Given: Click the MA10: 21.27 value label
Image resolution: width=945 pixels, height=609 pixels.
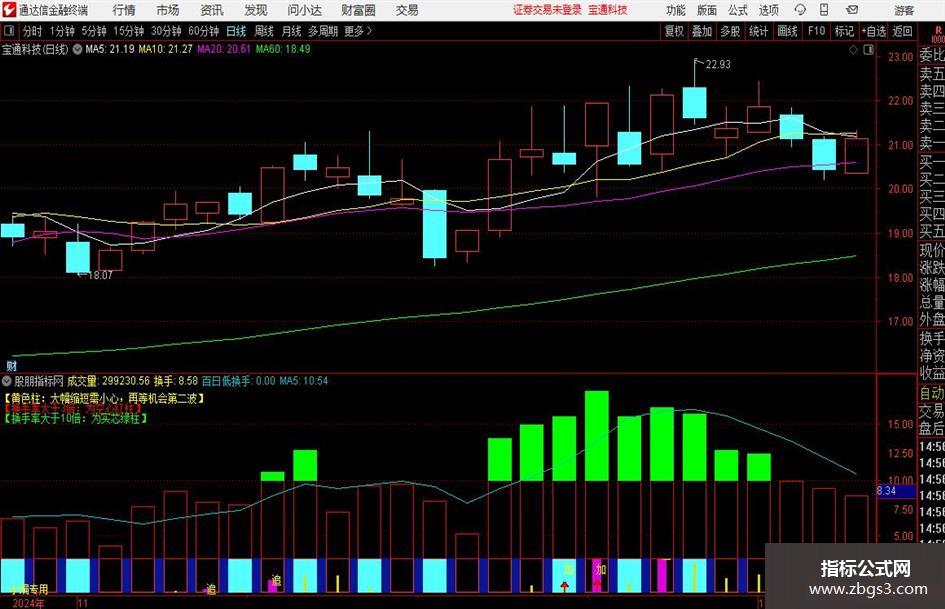Looking at the screenshot, I should click(165, 49).
